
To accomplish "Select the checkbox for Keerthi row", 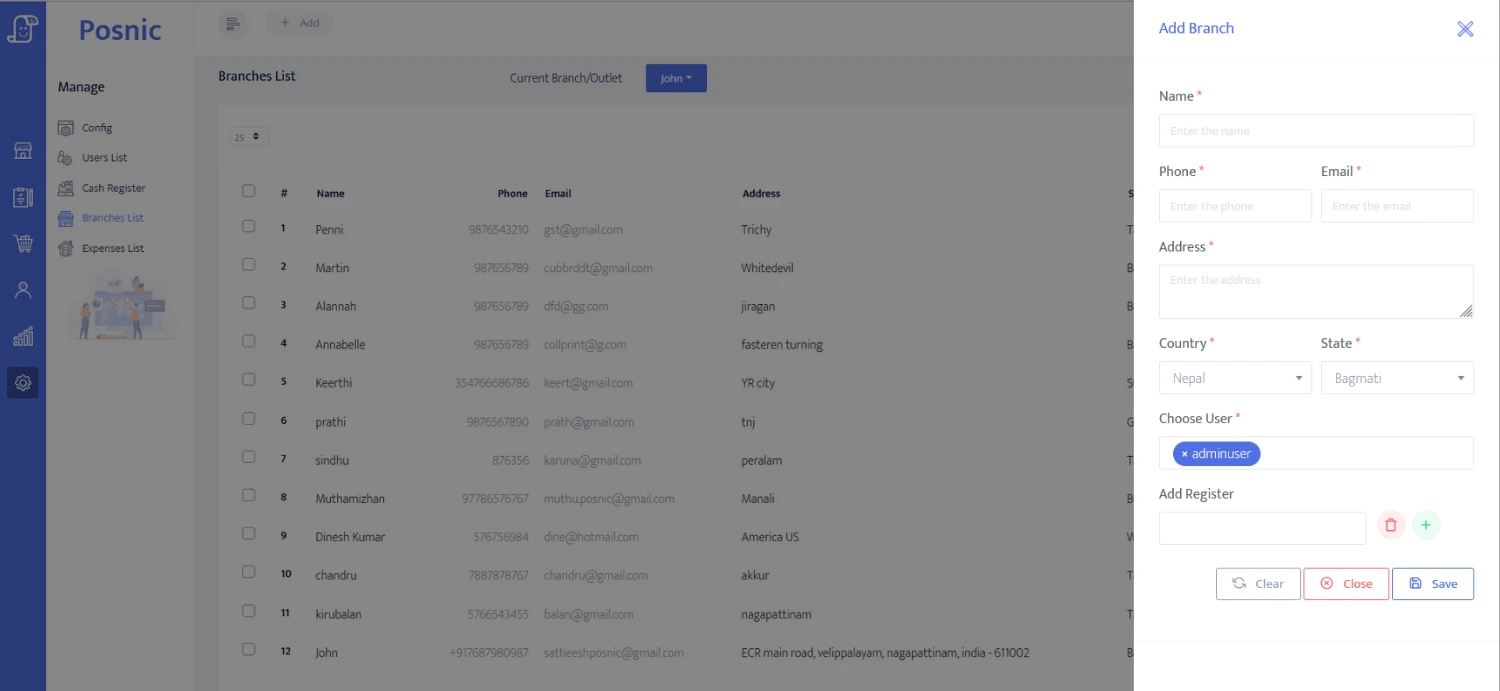I will click(249, 380).
